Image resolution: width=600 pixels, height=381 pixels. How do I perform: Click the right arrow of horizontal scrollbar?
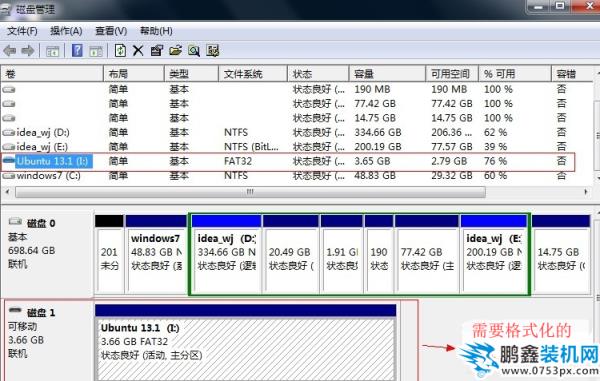pyautogui.click(x=586, y=192)
